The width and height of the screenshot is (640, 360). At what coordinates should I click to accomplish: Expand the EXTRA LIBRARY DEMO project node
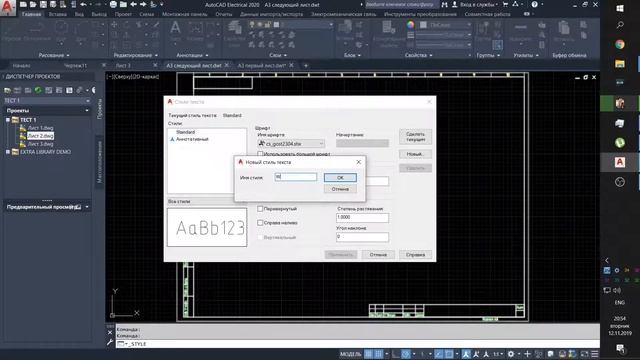[8, 152]
